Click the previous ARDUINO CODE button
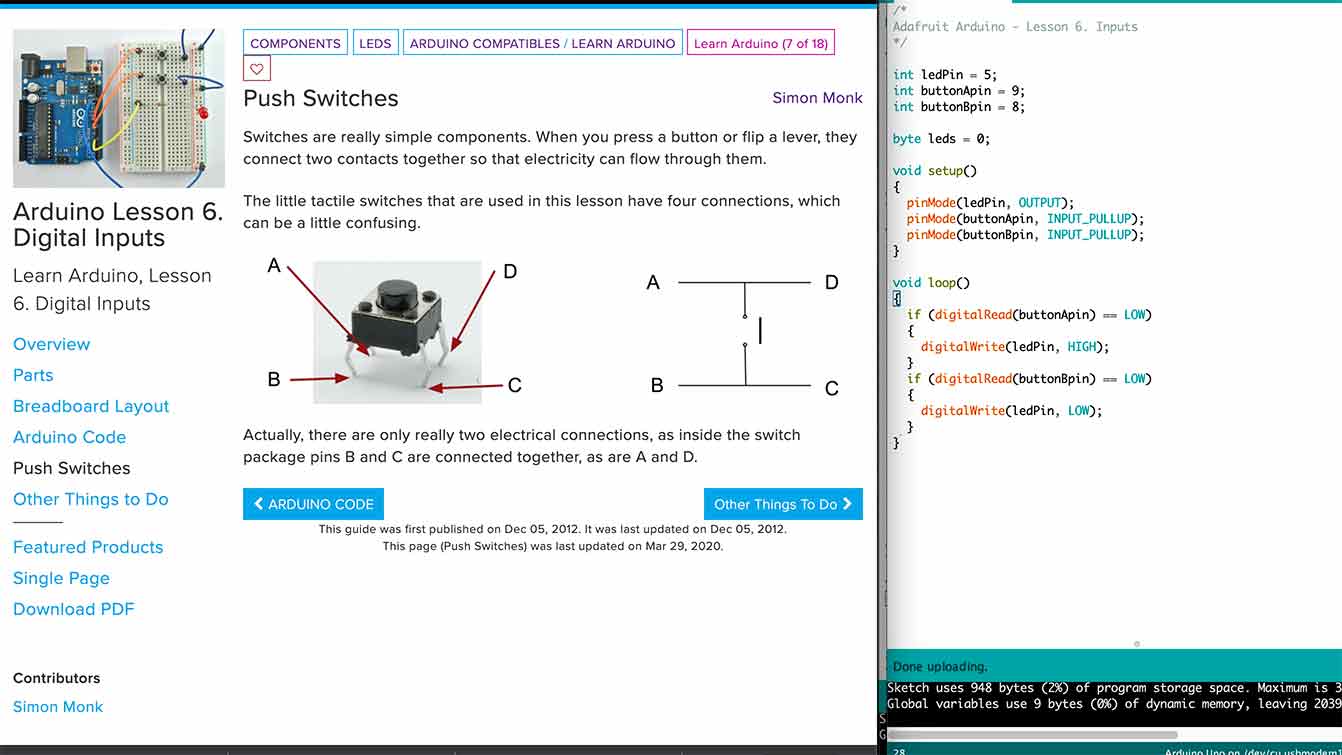The height and width of the screenshot is (755, 1342). 313,504
